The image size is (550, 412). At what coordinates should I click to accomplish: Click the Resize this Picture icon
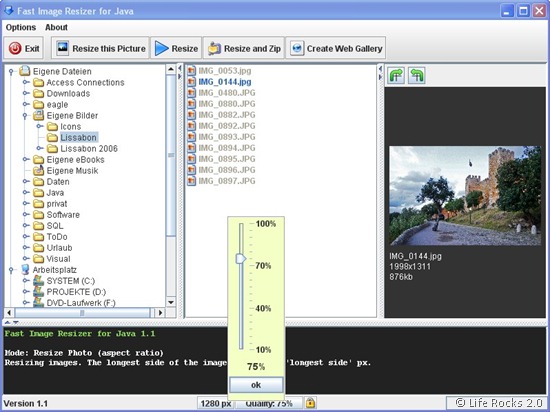(63, 48)
